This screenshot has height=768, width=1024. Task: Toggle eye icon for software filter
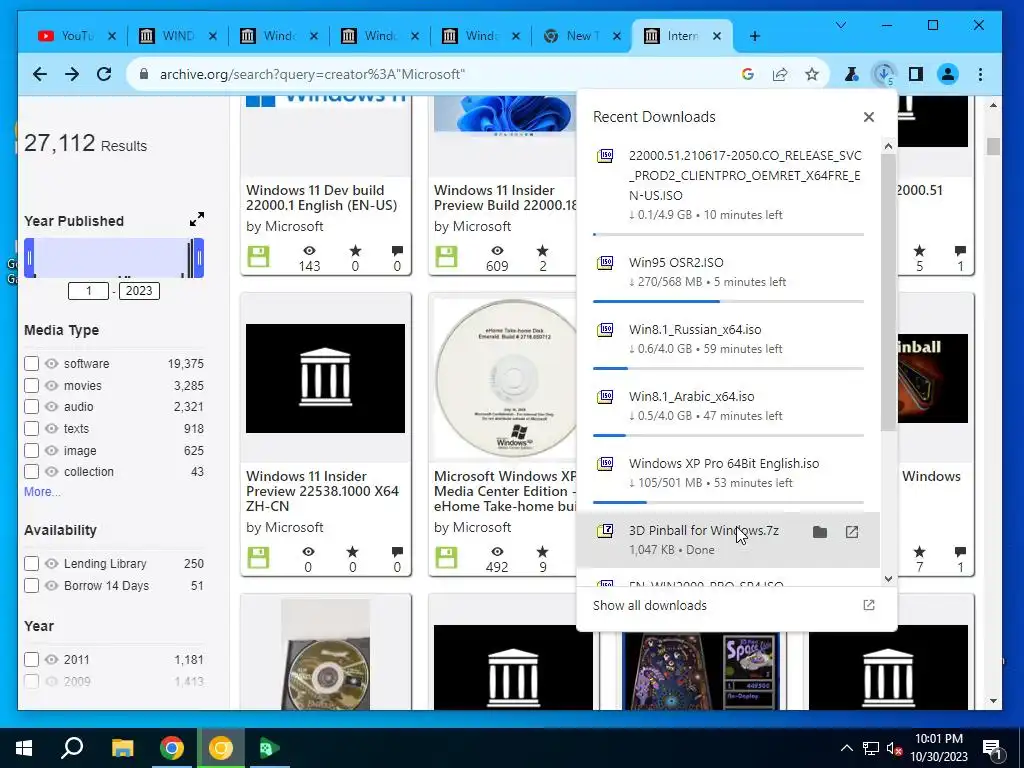(52, 363)
